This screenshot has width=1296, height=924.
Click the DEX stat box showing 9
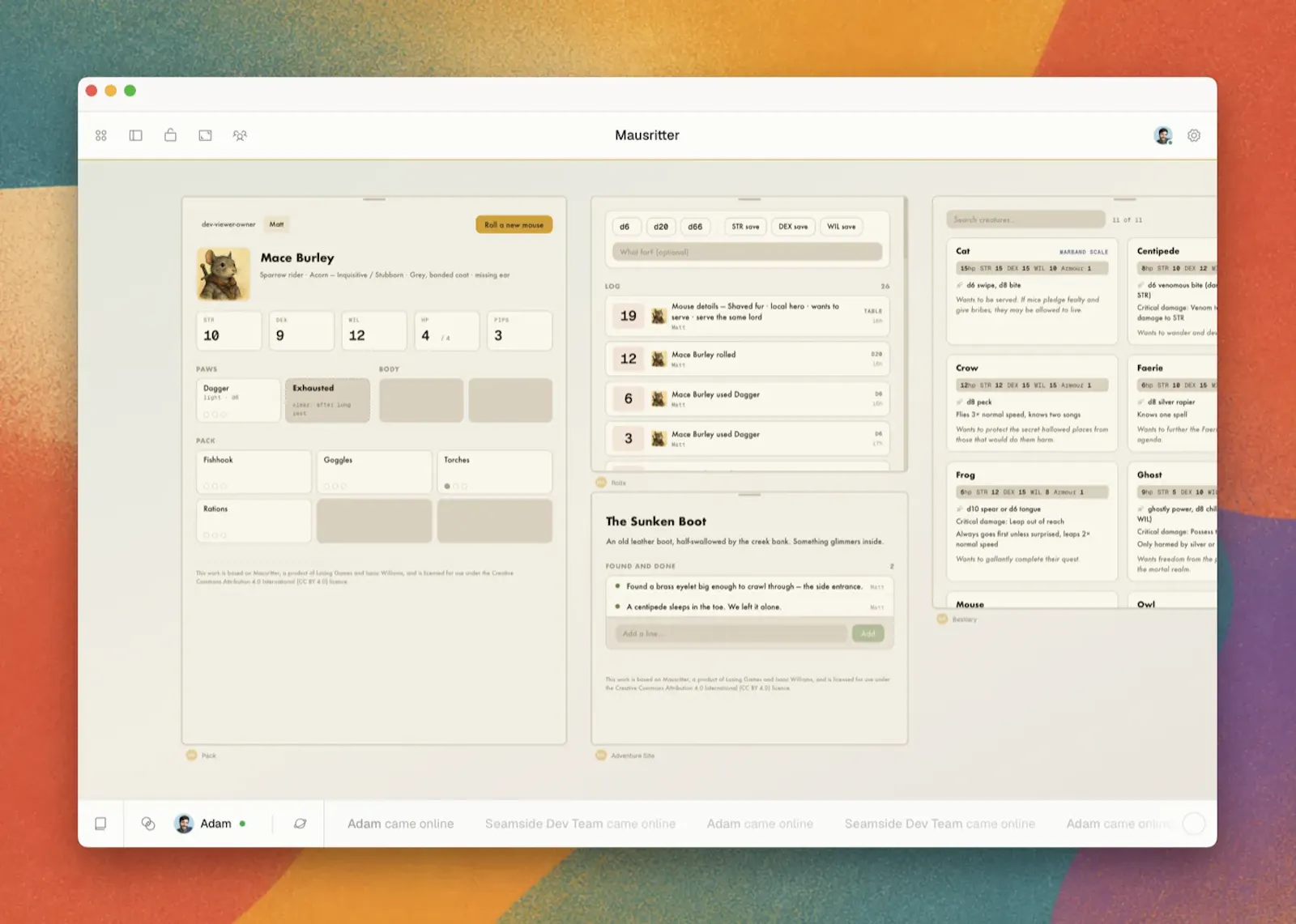click(x=301, y=330)
